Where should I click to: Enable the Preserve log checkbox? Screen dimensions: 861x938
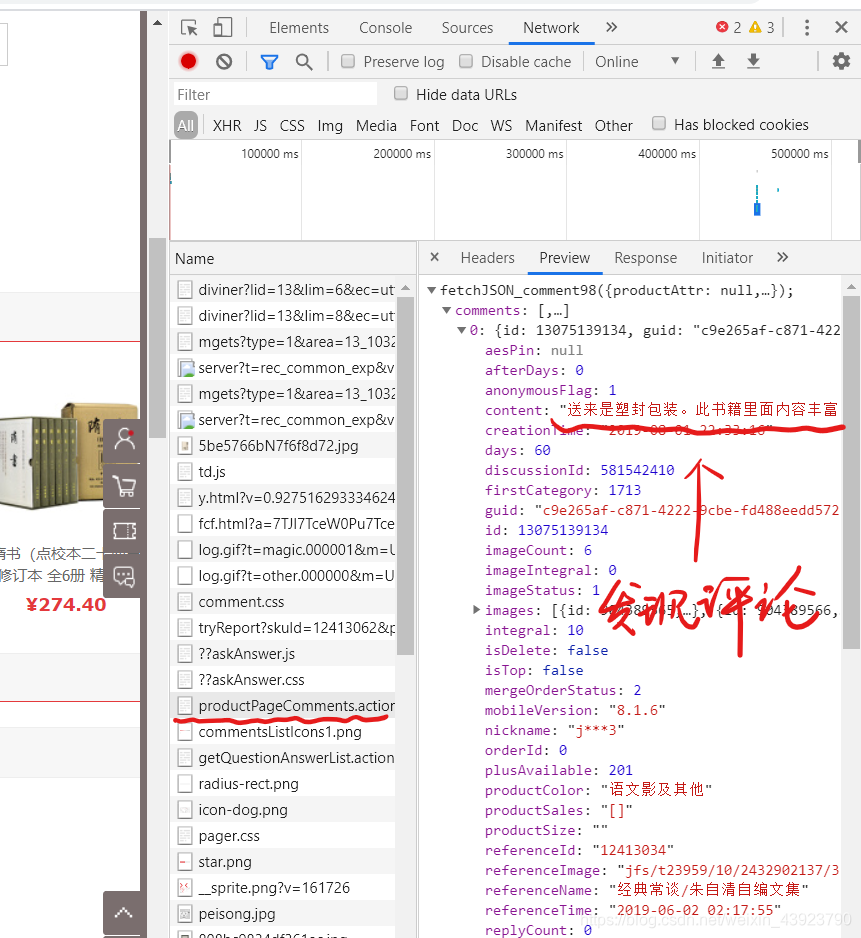pos(347,61)
